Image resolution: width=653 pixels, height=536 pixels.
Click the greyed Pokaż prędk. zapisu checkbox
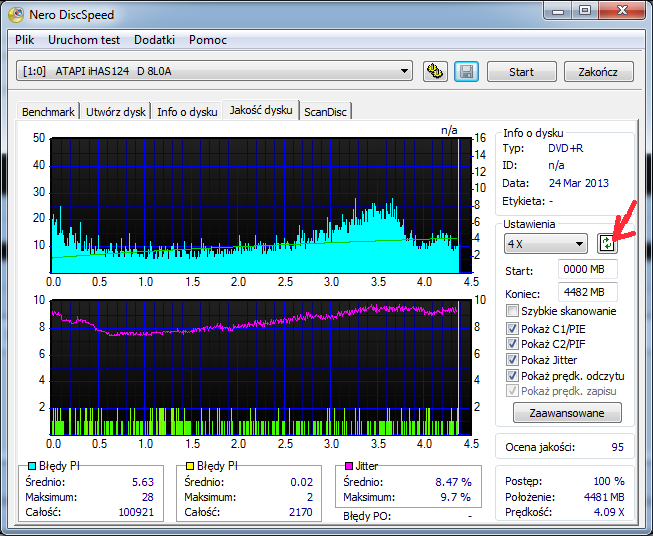[x=512, y=391]
